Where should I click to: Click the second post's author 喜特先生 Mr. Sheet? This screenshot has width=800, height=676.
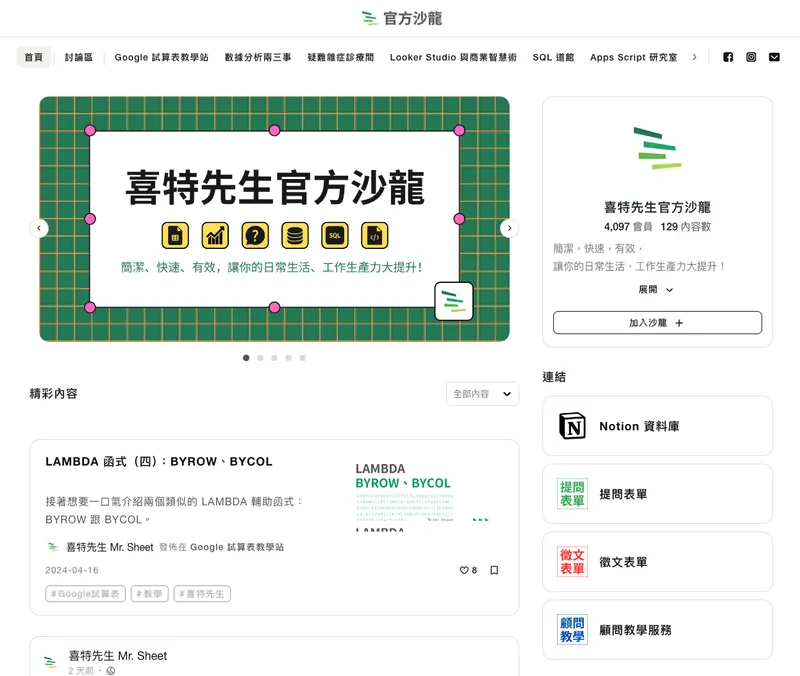118,656
